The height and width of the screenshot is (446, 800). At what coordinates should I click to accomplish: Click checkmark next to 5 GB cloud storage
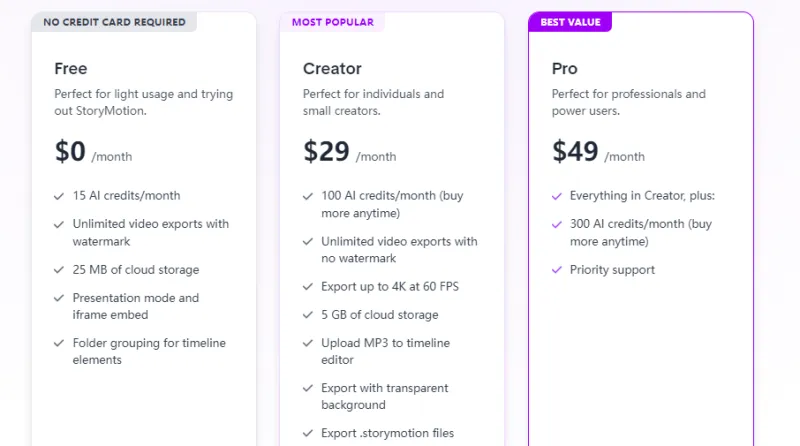coord(308,315)
